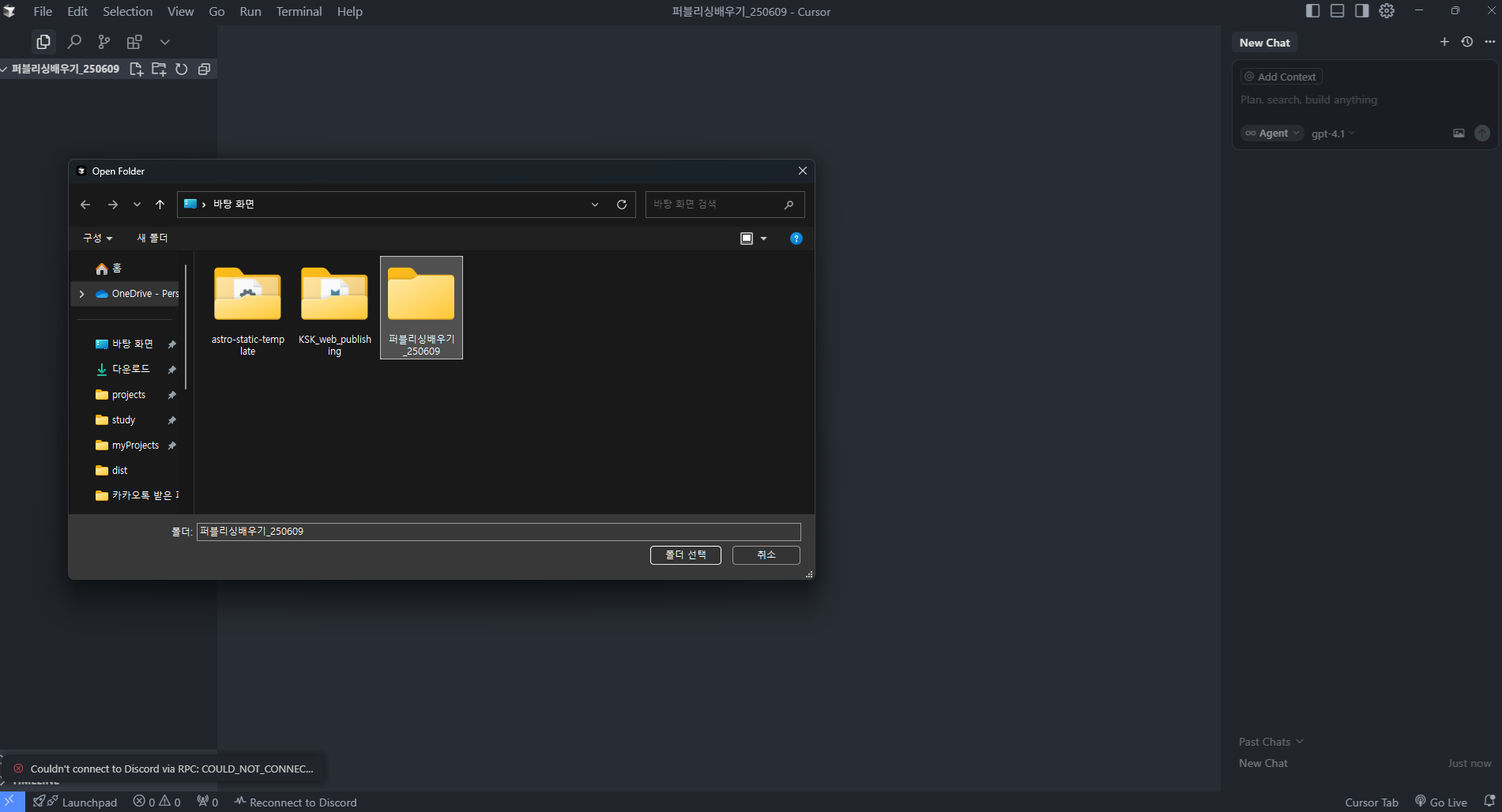
Task: Select the astro-static-template folder
Action: pyautogui.click(x=247, y=308)
